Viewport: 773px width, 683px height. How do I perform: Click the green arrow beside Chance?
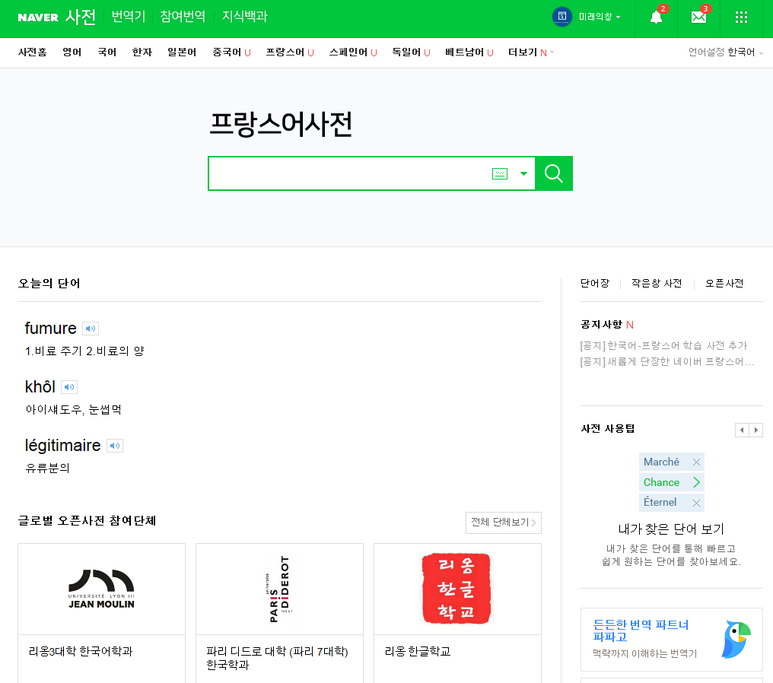pyautogui.click(x=696, y=482)
